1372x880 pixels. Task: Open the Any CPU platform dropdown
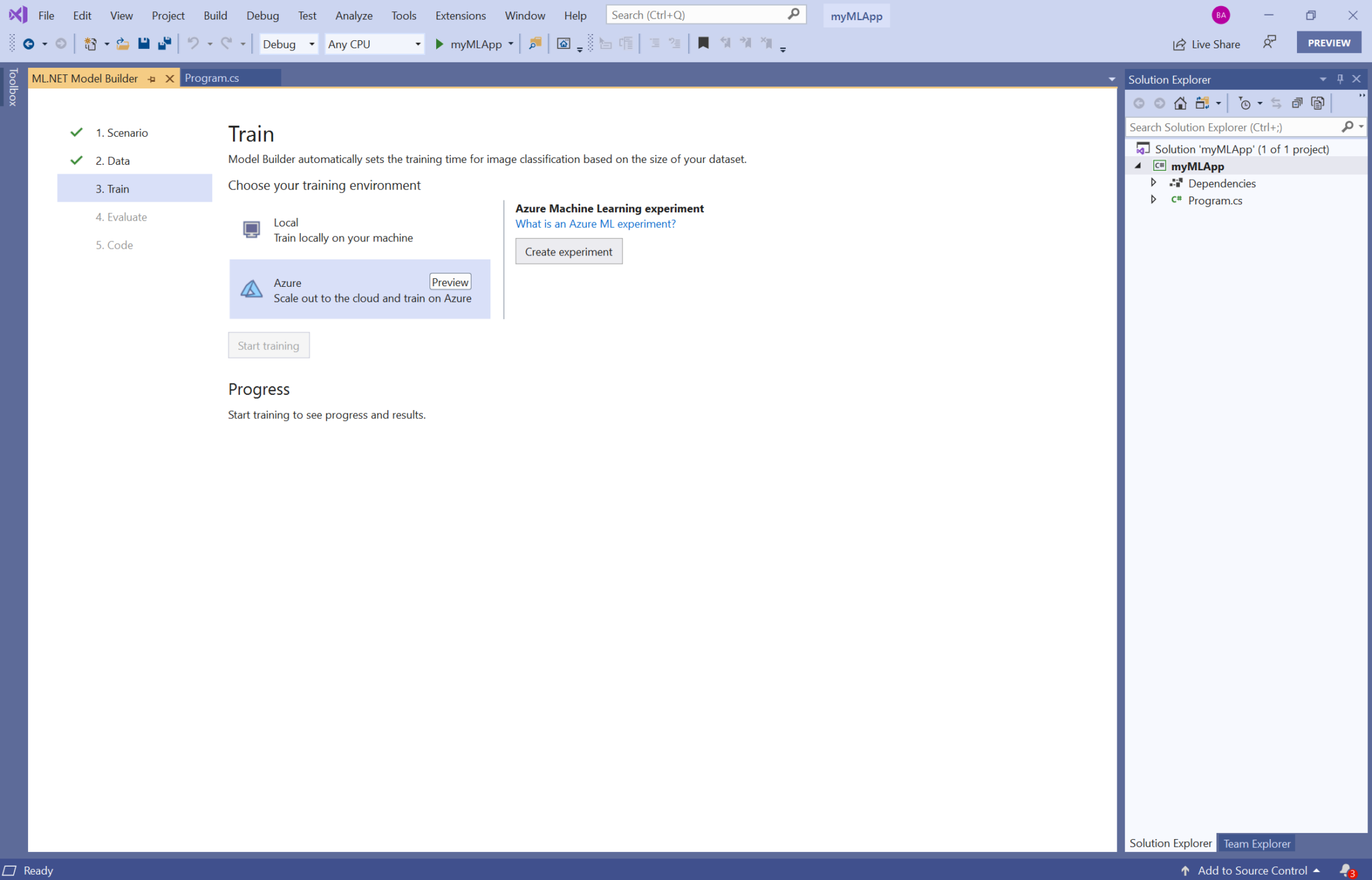(x=374, y=44)
